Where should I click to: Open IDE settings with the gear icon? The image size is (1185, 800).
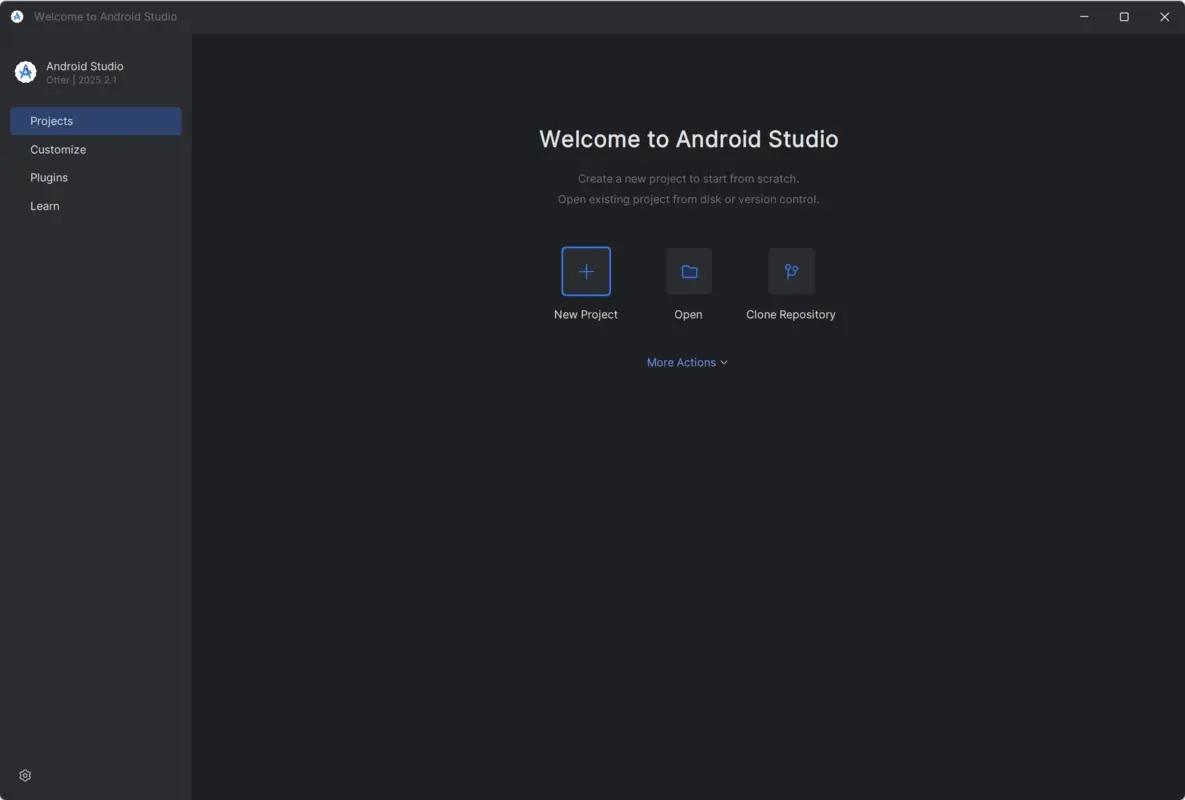[x=25, y=775]
